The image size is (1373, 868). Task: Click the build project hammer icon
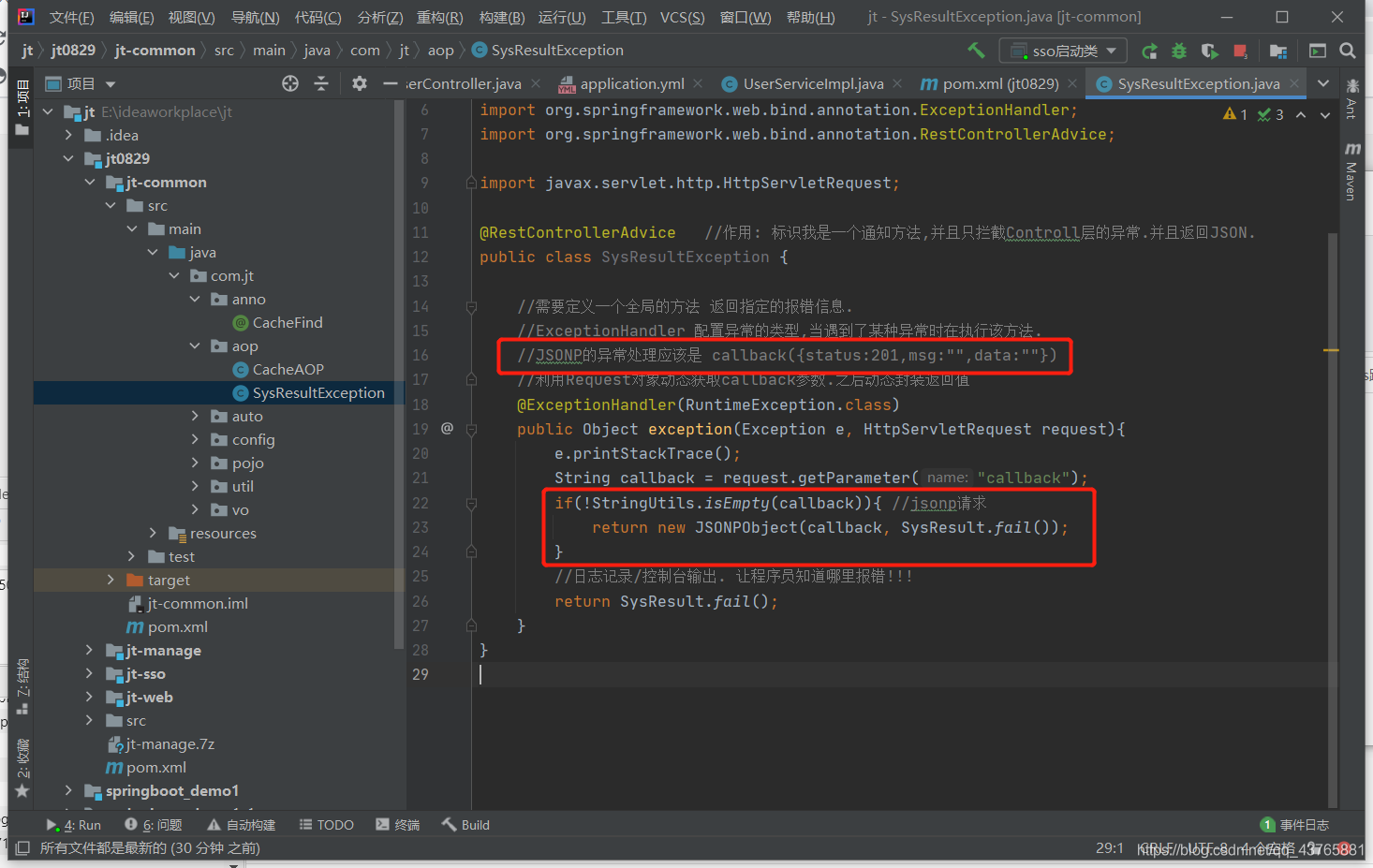tap(976, 51)
